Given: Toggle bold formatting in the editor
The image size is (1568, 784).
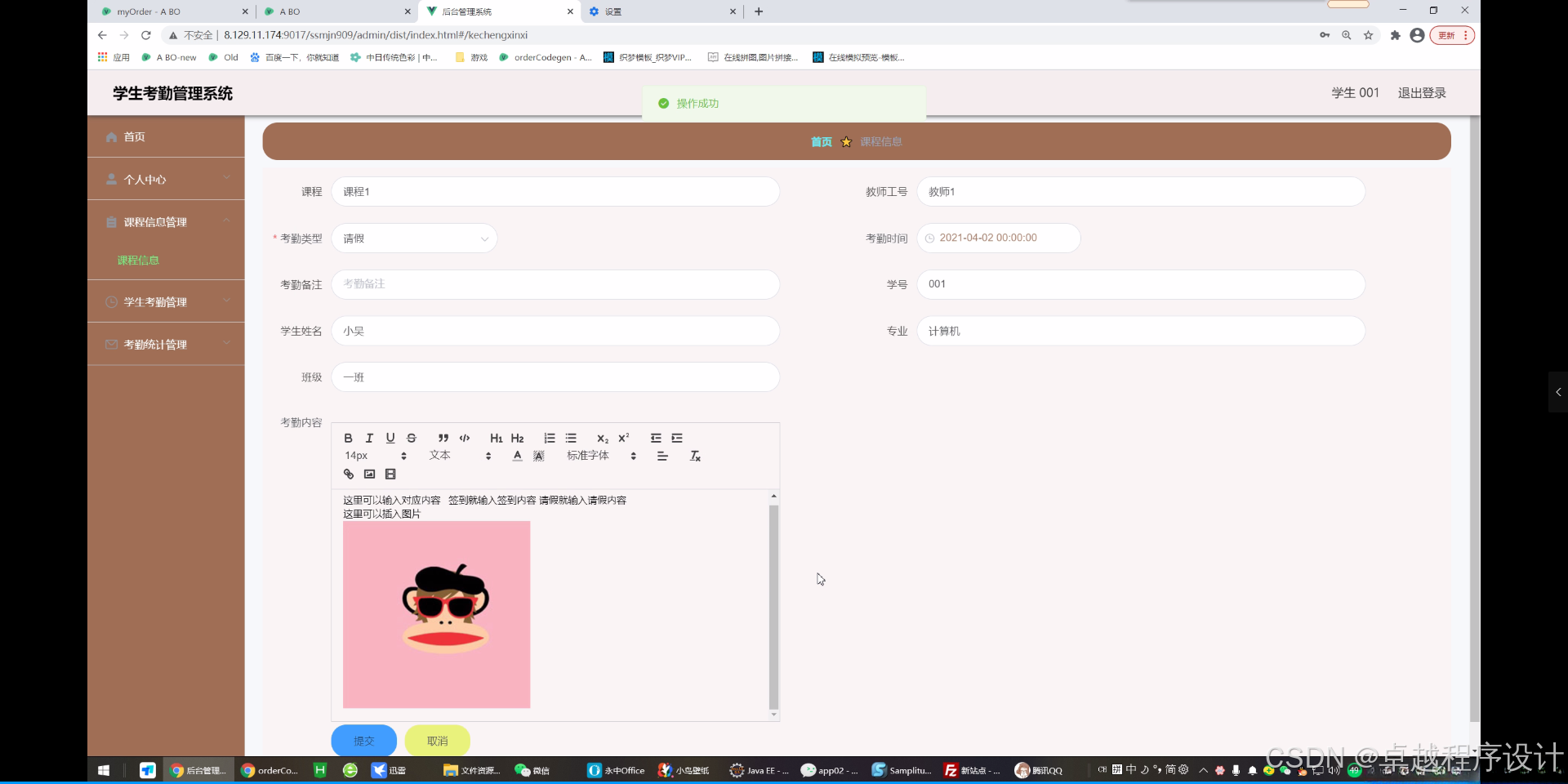Looking at the screenshot, I should [348, 438].
